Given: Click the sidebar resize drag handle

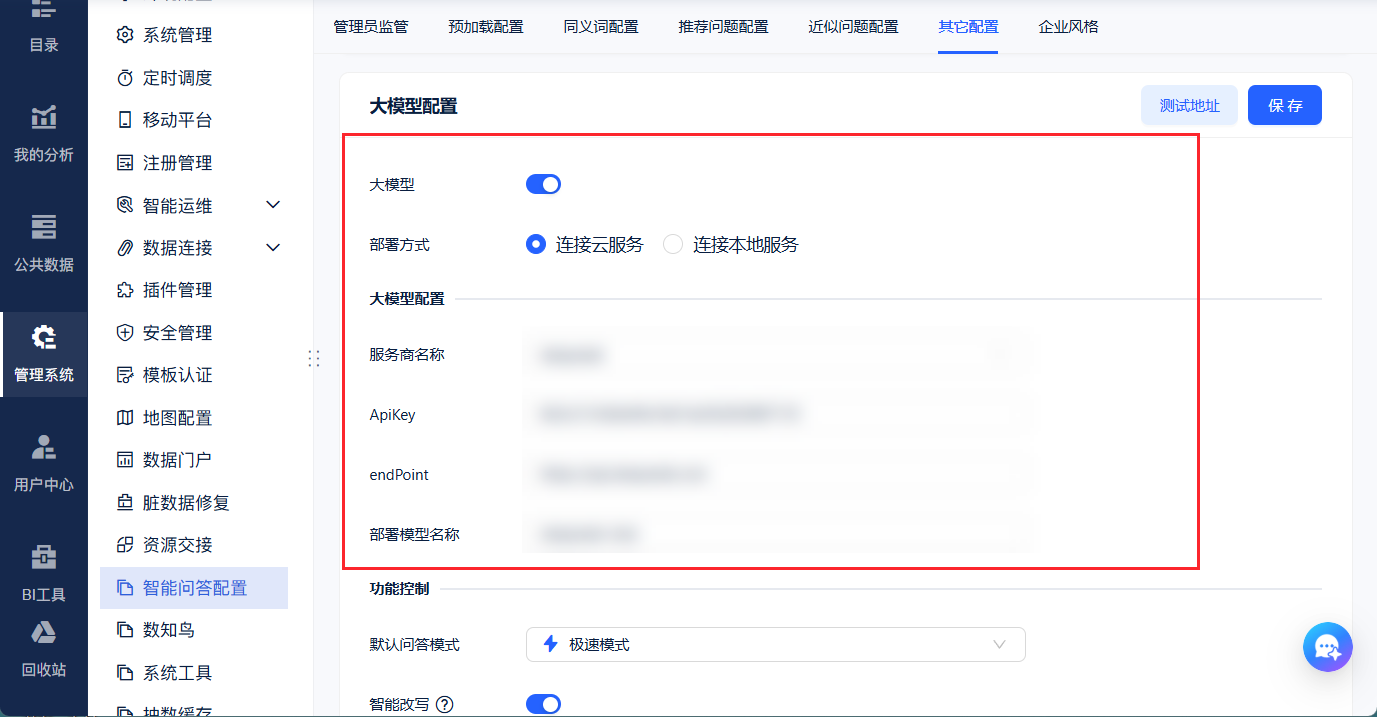Looking at the screenshot, I should 313,358.
